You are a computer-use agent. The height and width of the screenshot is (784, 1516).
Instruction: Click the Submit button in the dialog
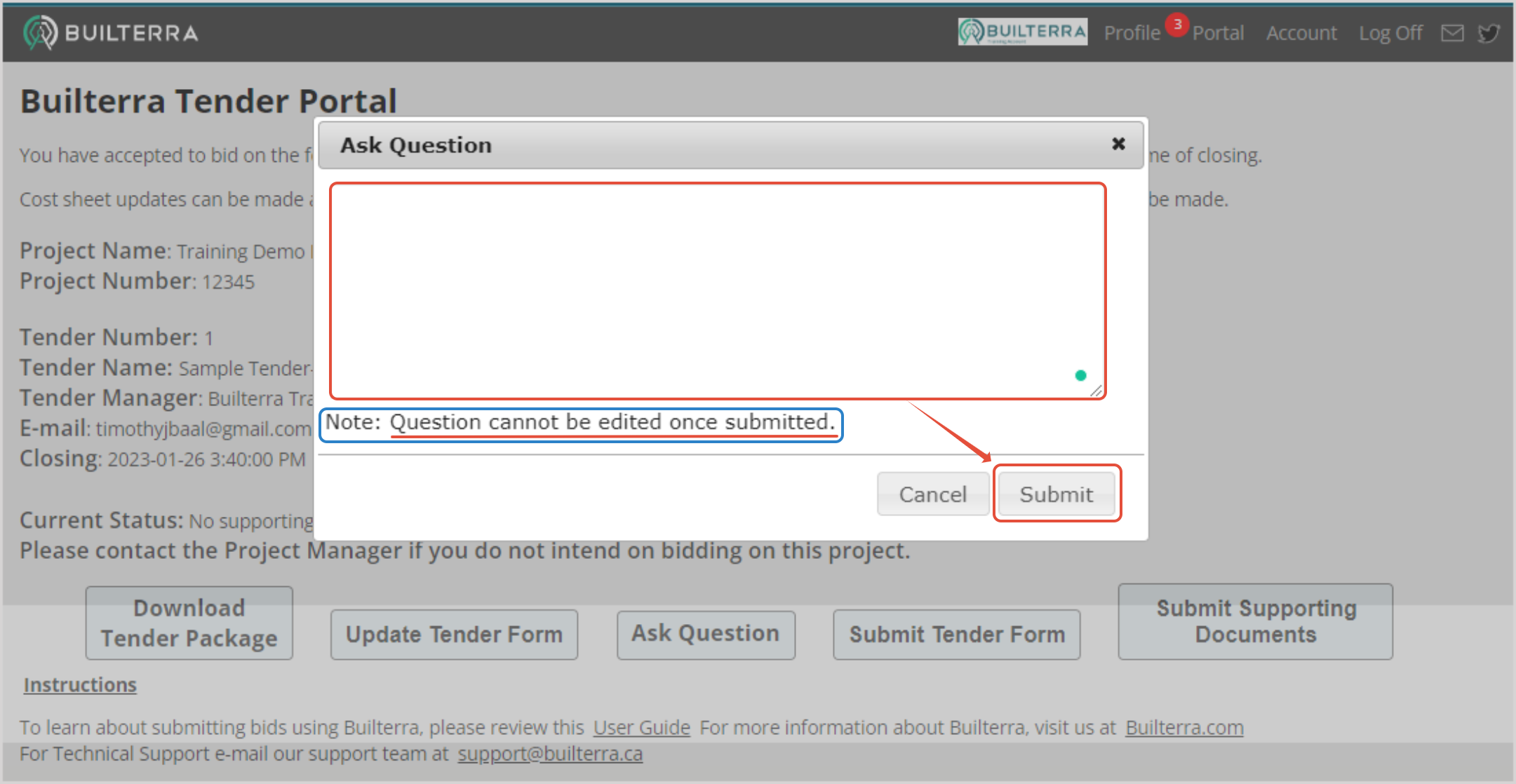pos(1056,494)
